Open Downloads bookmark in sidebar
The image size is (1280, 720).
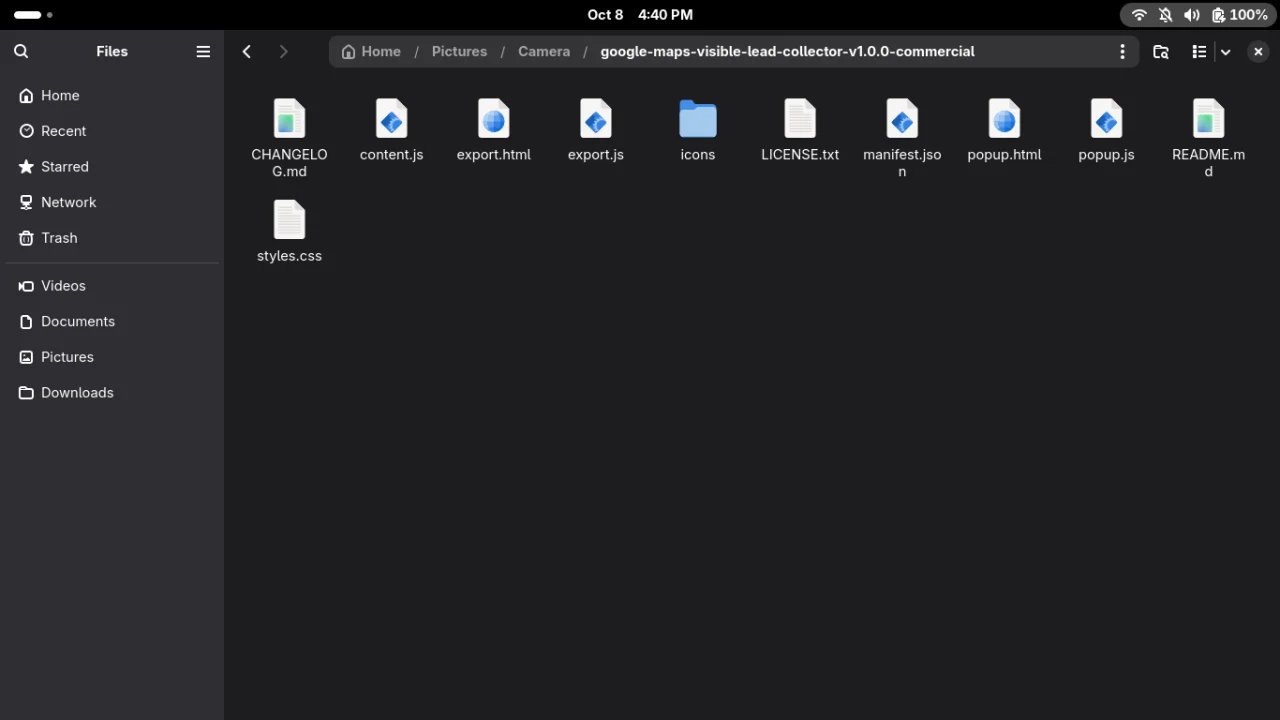point(112,393)
